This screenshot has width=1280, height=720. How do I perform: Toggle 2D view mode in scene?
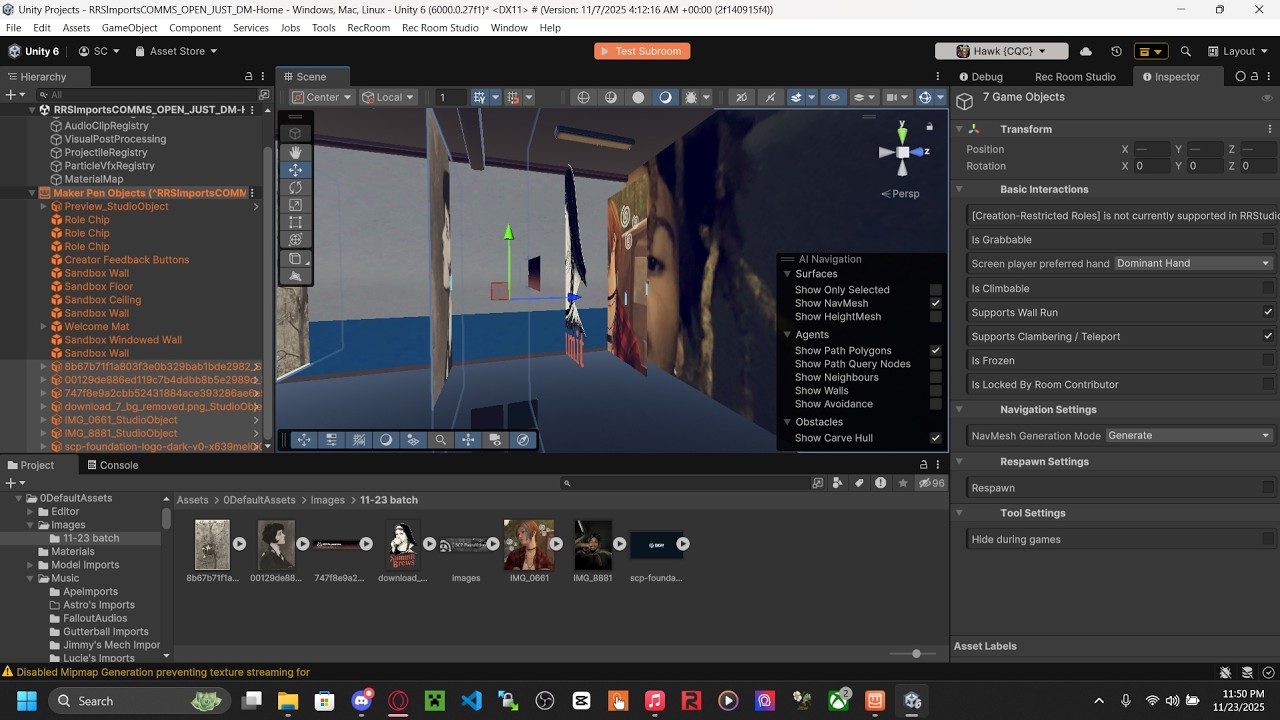click(x=741, y=97)
